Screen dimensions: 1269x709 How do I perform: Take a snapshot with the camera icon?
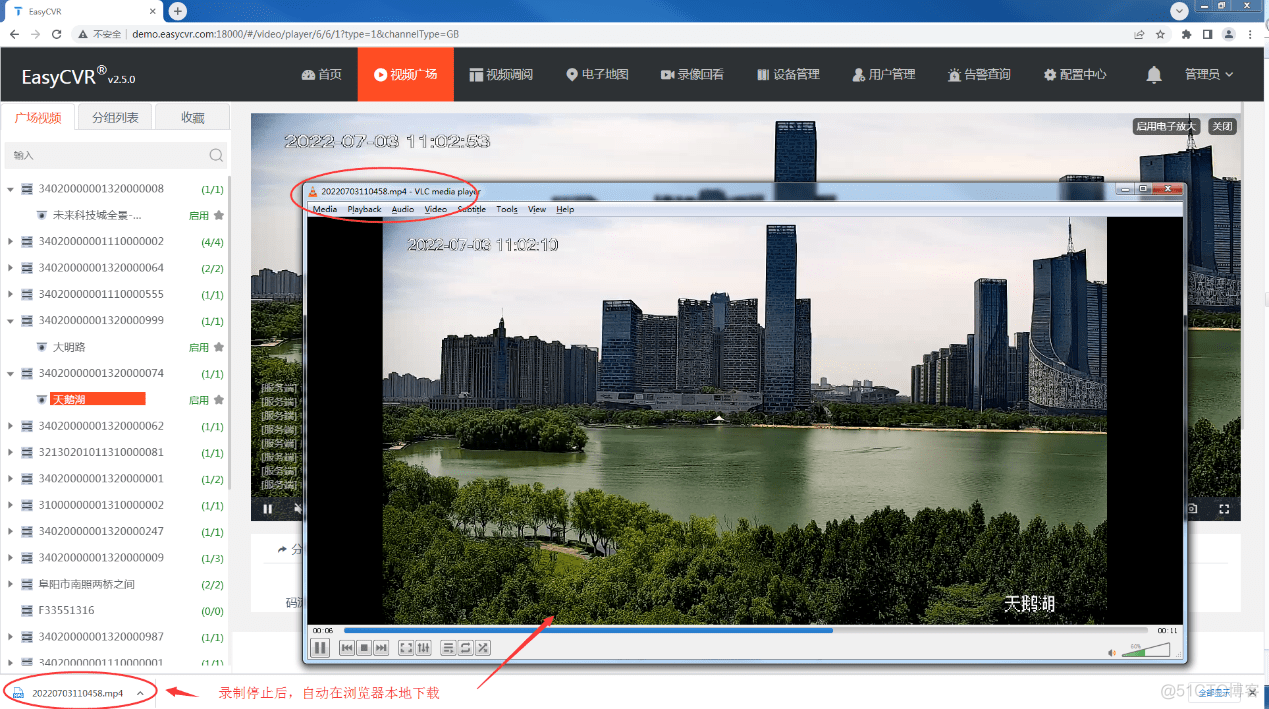point(1191,509)
